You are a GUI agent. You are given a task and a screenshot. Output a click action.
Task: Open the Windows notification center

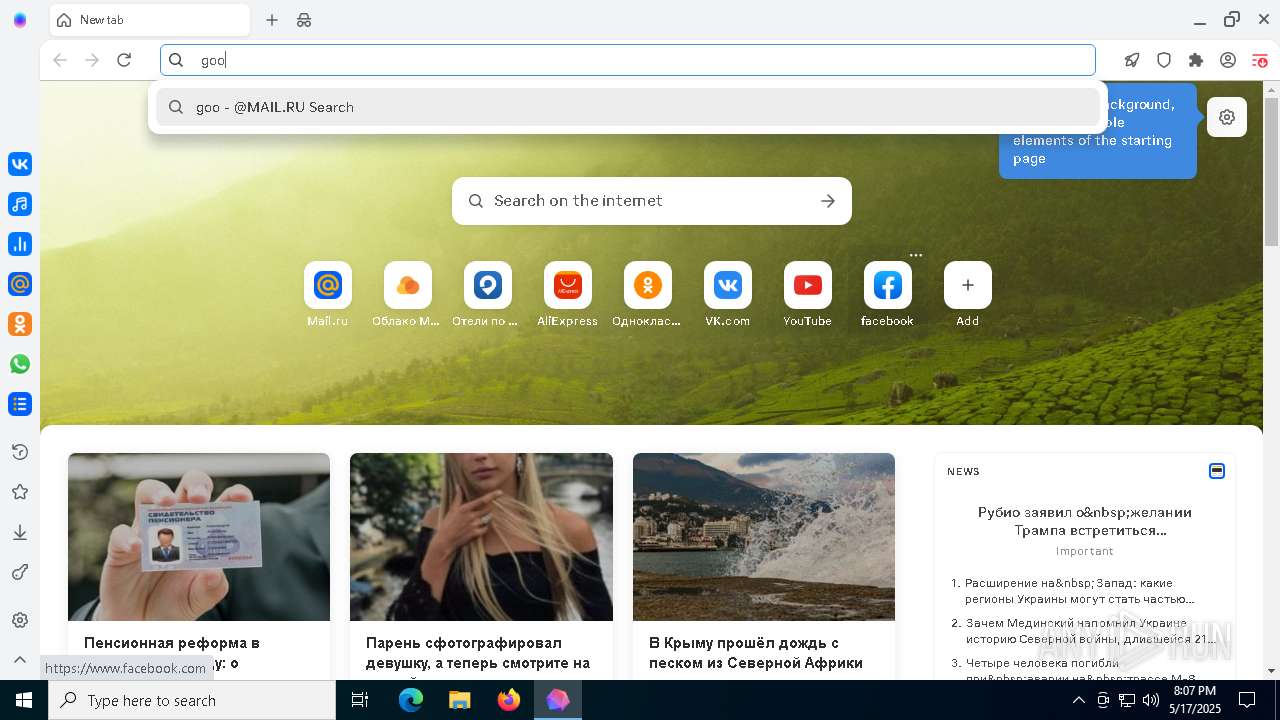click(1247, 700)
